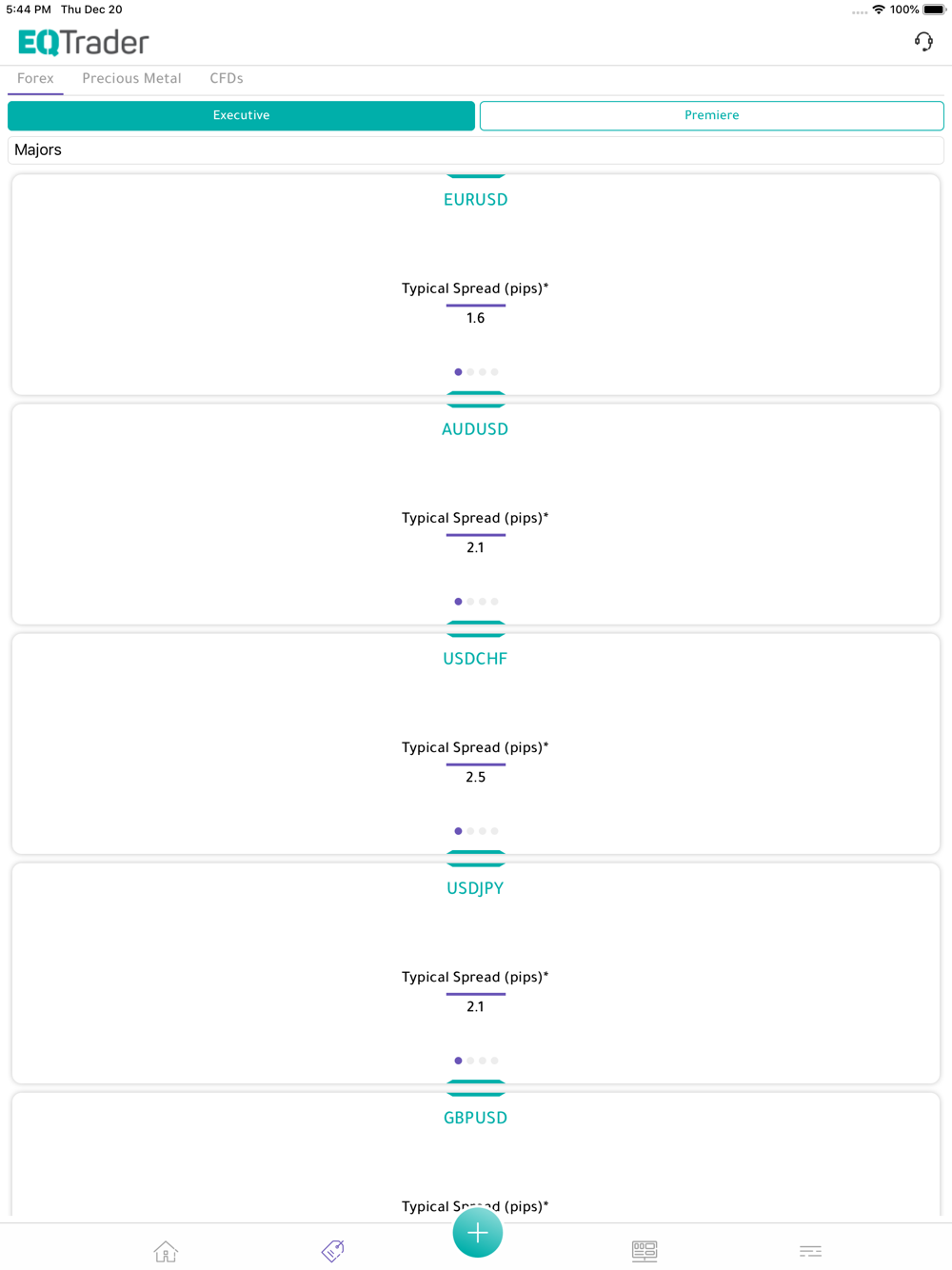This screenshot has height=1270, width=952.
Task: Switch to the Precious Metal tab
Action: [x=131, y=78]
